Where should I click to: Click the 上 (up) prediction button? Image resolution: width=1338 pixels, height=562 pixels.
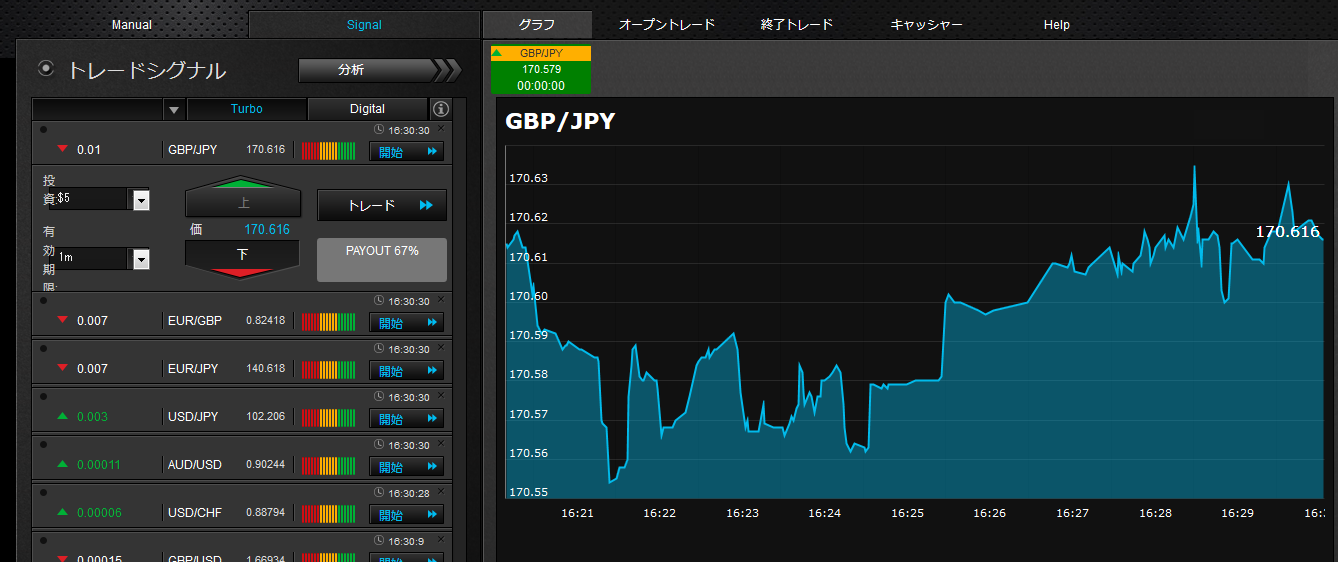point(243,198)
